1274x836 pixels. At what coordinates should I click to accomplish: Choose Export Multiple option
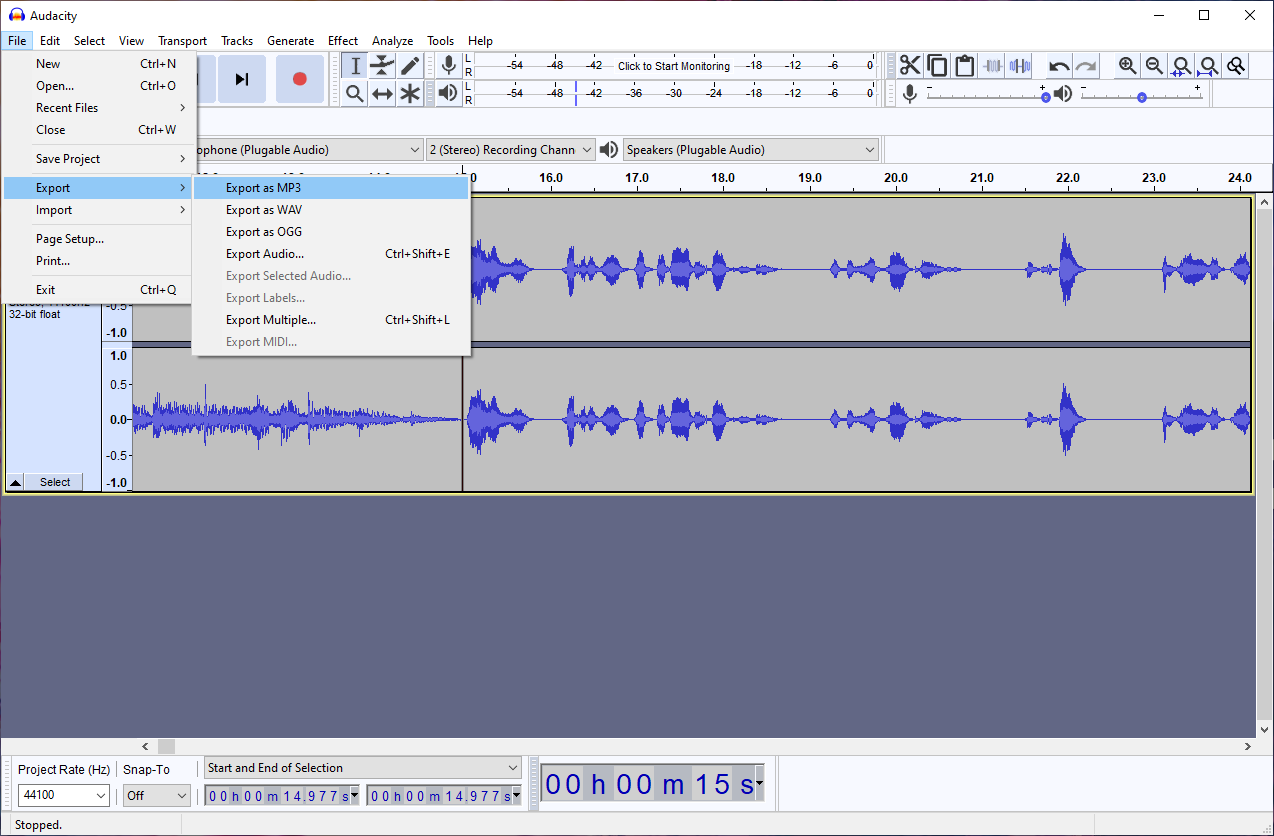point(331,320)
